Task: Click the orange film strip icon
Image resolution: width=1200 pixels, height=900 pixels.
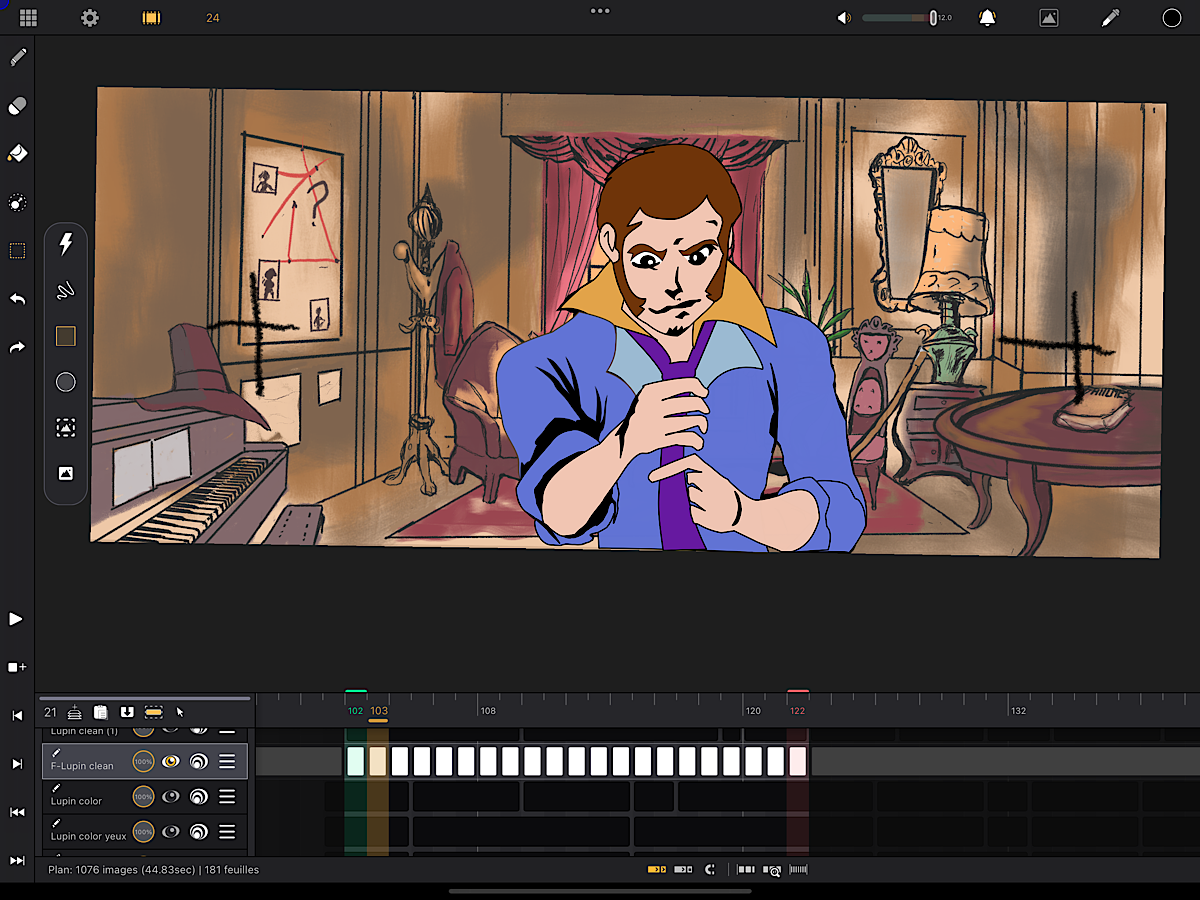Action: [151, 18]
